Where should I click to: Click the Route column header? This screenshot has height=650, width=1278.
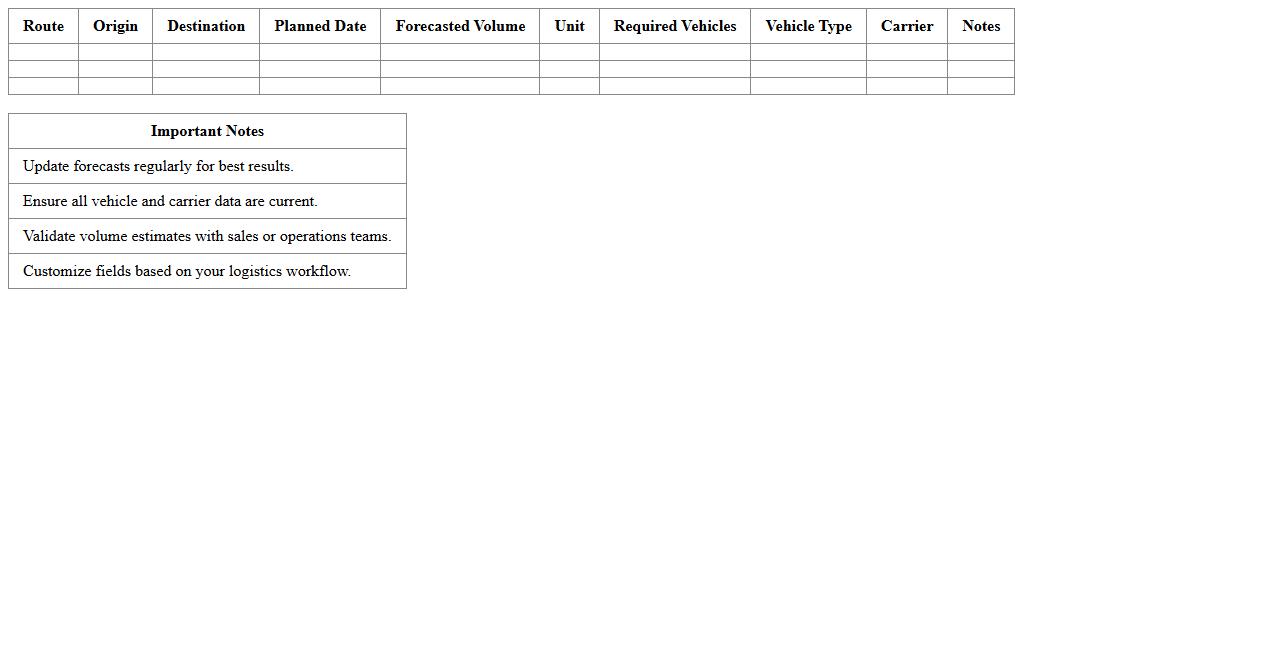click(43, 26)
